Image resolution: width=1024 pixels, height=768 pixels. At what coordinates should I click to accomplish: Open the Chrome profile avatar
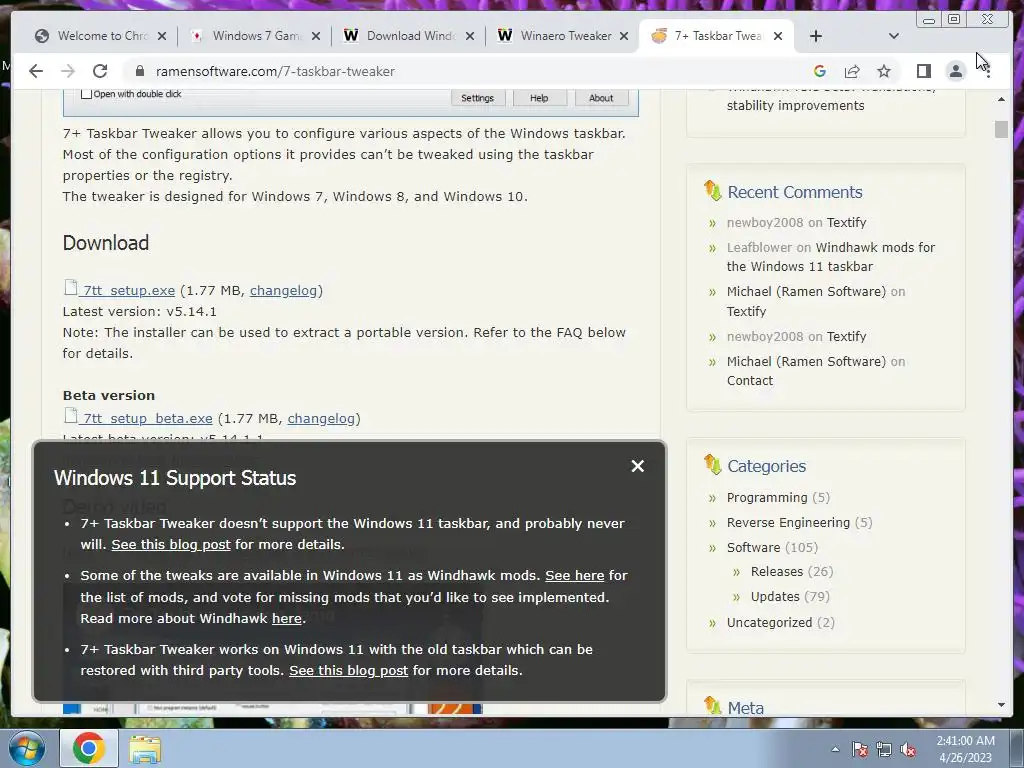pyautogui.click(x=955, y=71)
